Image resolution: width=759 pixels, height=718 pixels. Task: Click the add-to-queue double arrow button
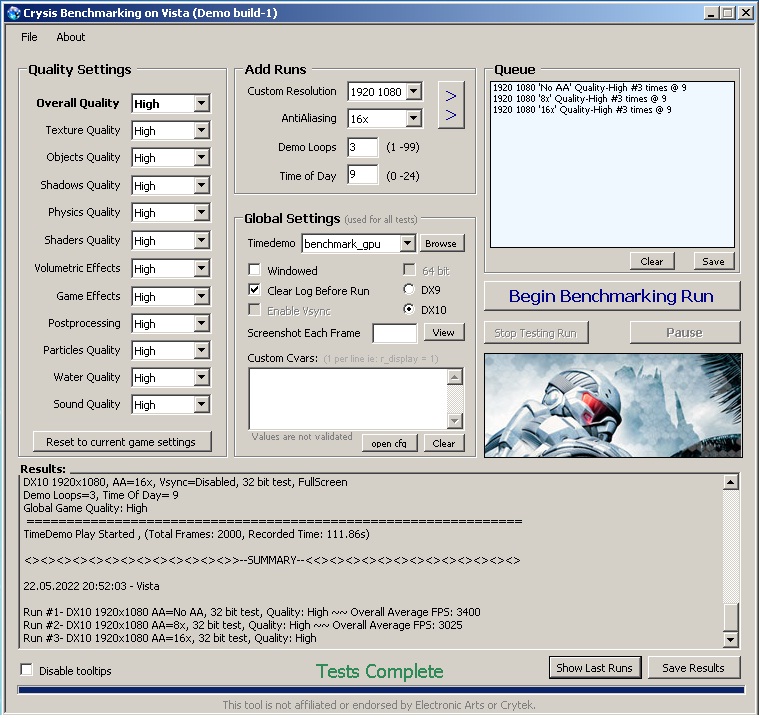pyautogui.click(x=451, y=105)
